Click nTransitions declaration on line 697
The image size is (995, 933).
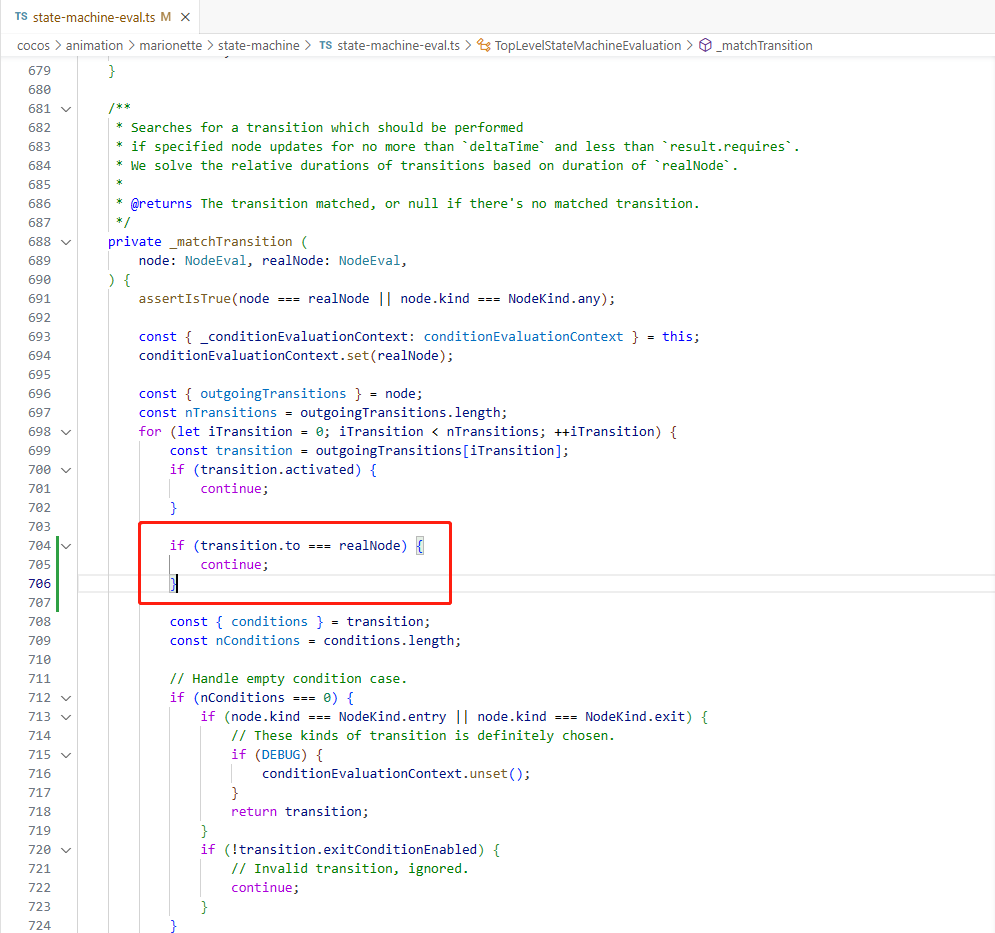(x=230, y=413)
